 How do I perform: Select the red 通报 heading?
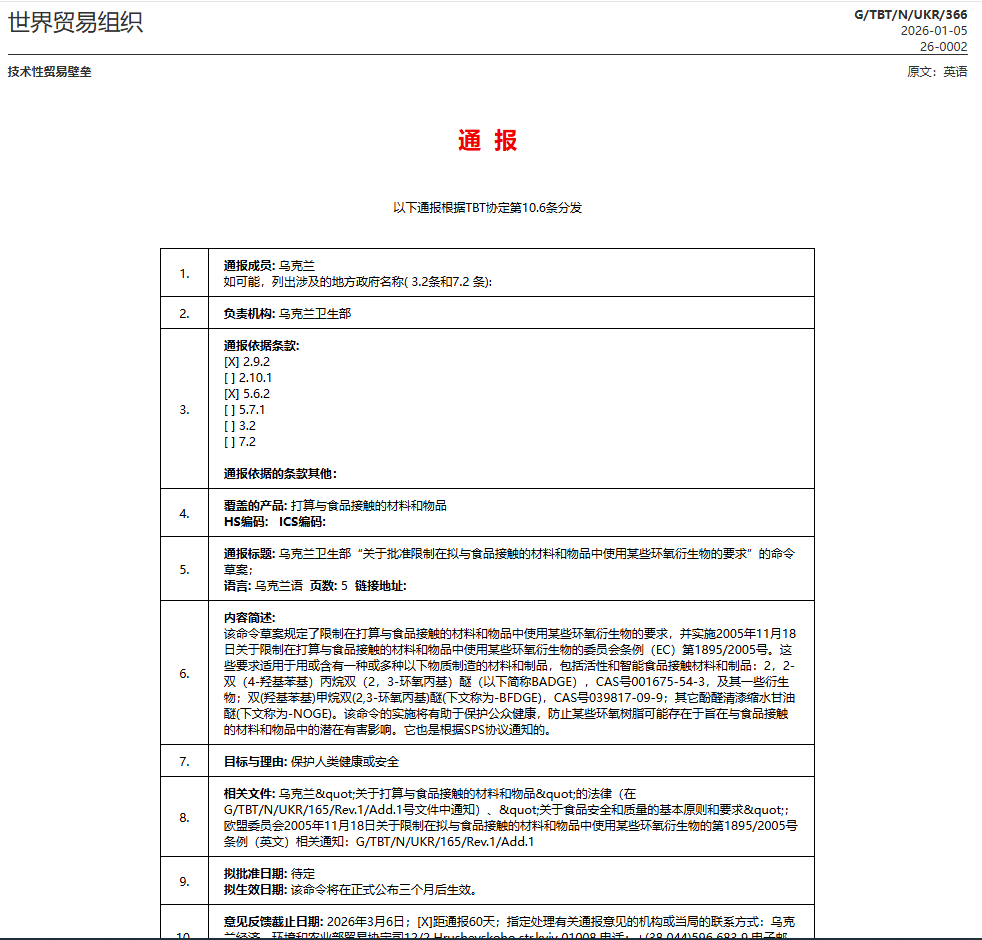(488, 141)
